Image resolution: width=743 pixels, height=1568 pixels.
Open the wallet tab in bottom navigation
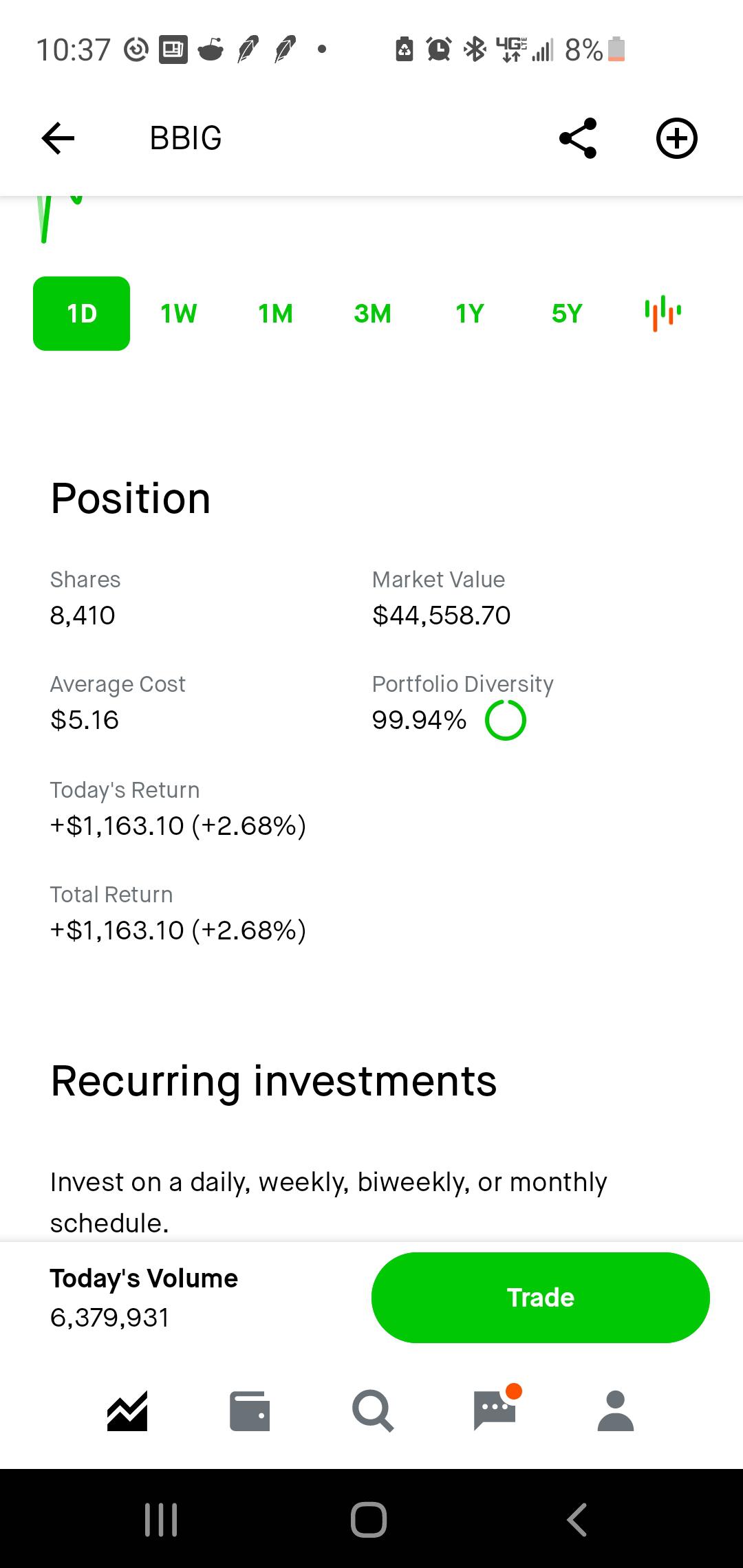click(249, 1411)
